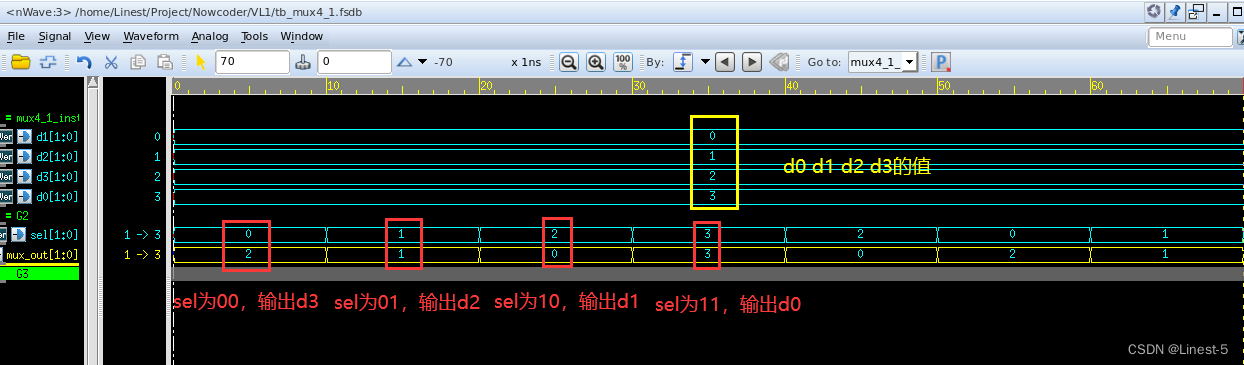Click the marker stamp icon
The height and width of the screenshot is (365, 1244).
click(304, 62)
